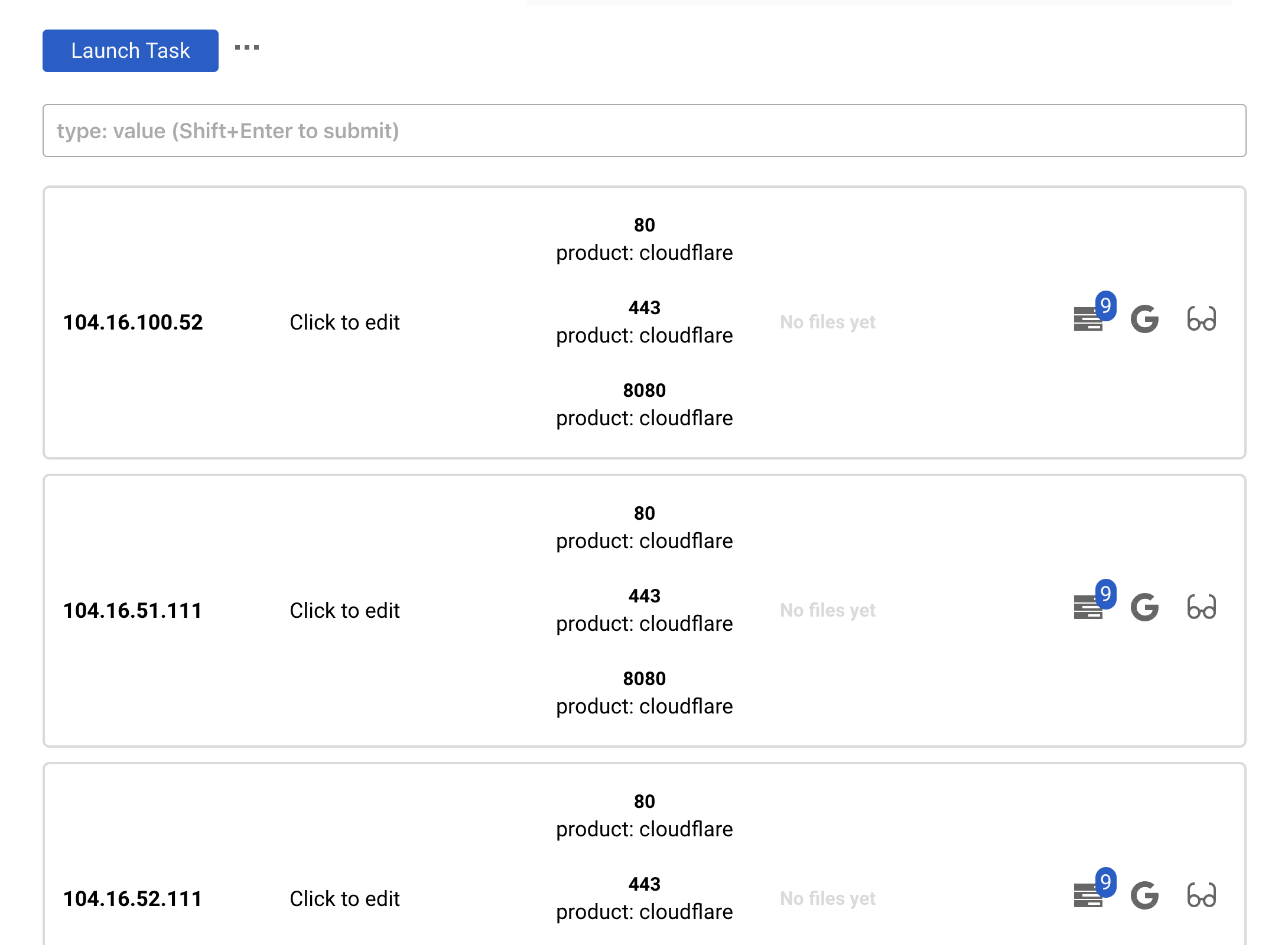
Task: Google search icon for 104.16.51.111
Action: click(1144, 608)
